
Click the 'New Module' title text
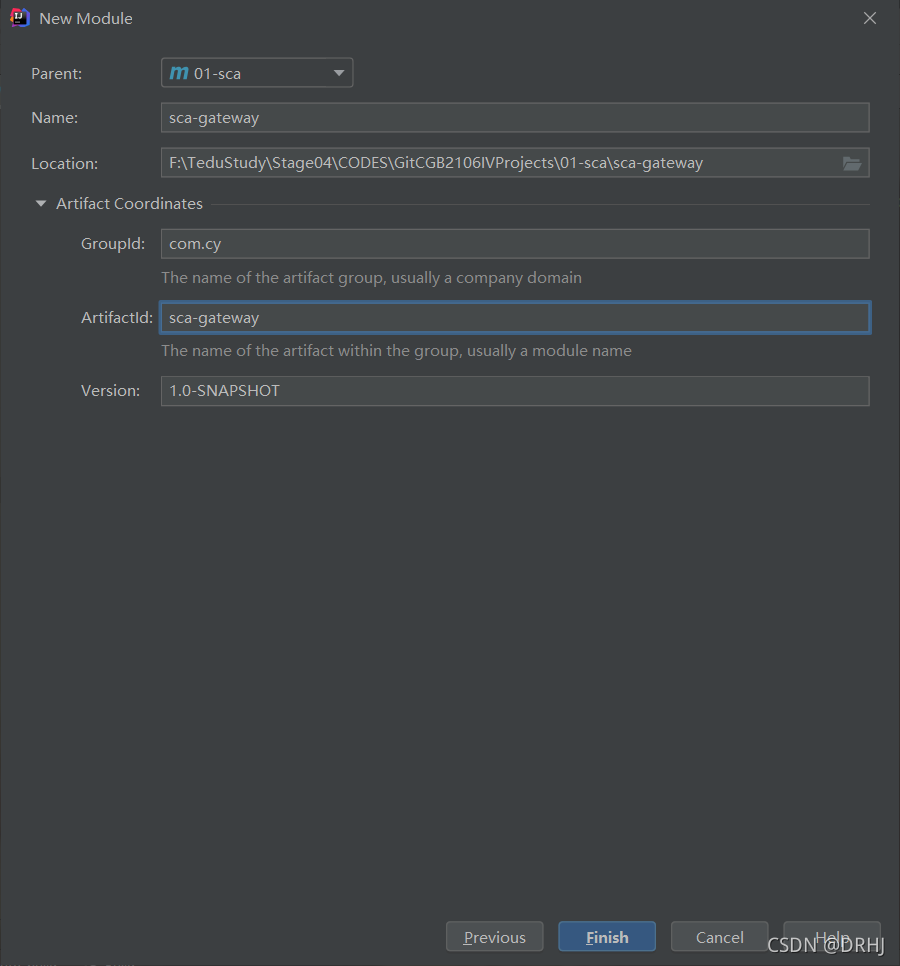[x=86, y=18]
